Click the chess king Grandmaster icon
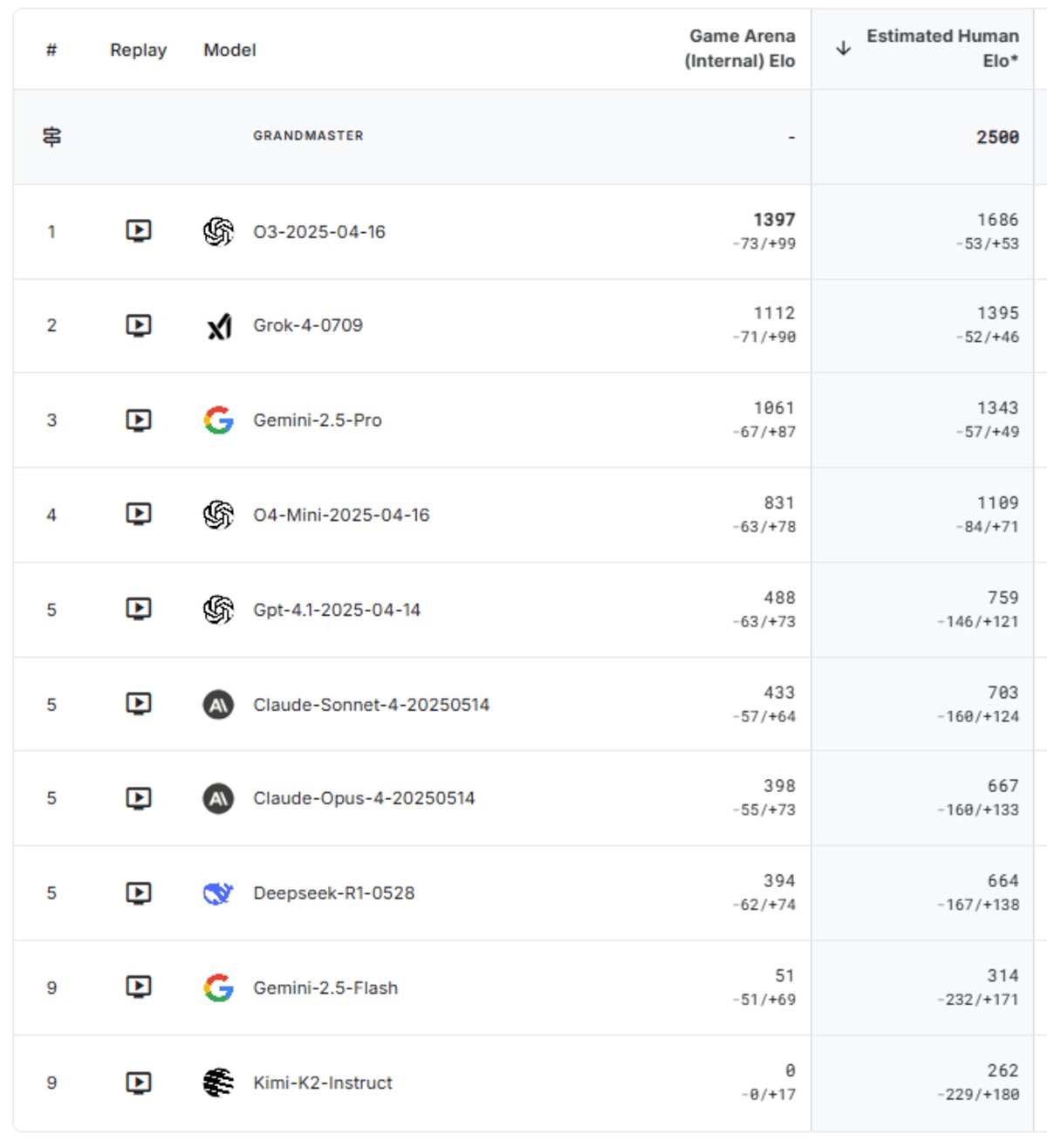The image size is (1047, 1148). tap(51, 137)
